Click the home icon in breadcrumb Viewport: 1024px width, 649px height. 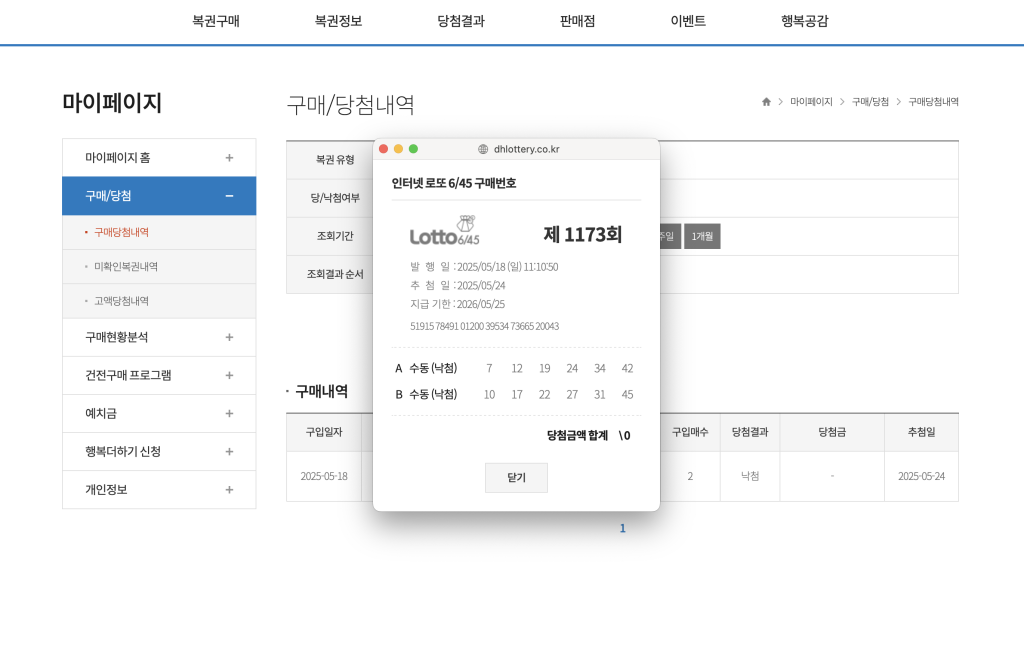(766, 102)
